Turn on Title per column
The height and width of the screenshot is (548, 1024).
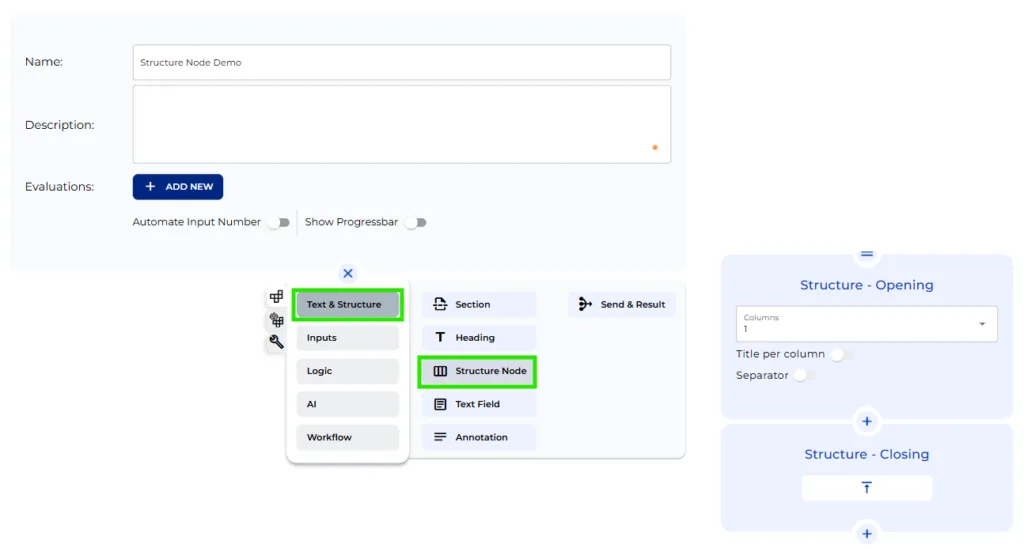(841, 354)
